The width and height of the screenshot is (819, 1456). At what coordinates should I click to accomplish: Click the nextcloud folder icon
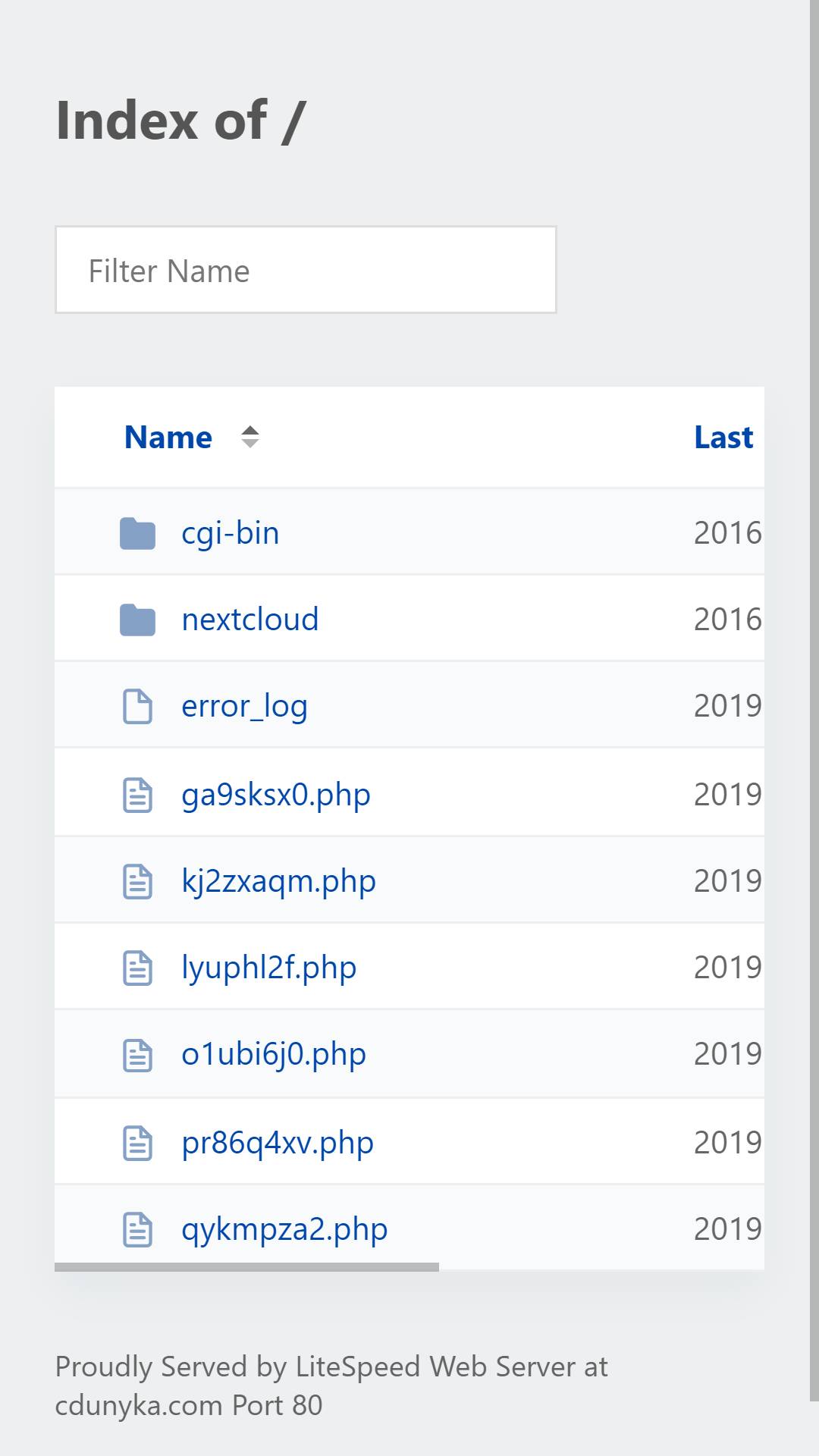coord(137,620)
